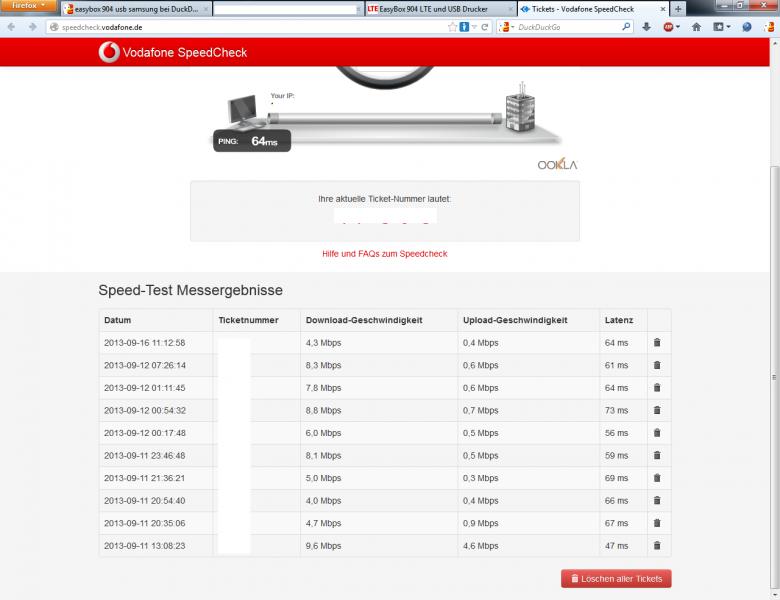Go to Firefox home page icon
The width and height of the screenshot is (780, 600).
(696, 27)
